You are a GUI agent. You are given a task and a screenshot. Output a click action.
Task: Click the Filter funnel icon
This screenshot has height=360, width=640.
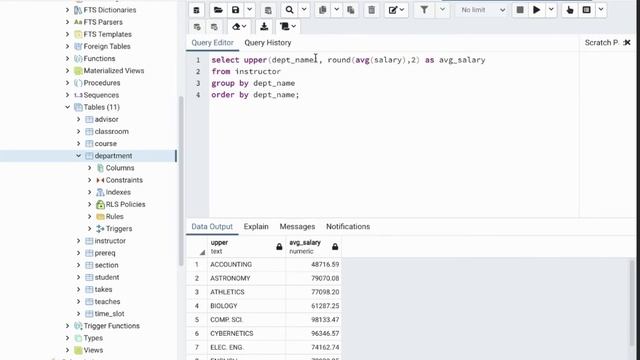click(x=424, y=10)
